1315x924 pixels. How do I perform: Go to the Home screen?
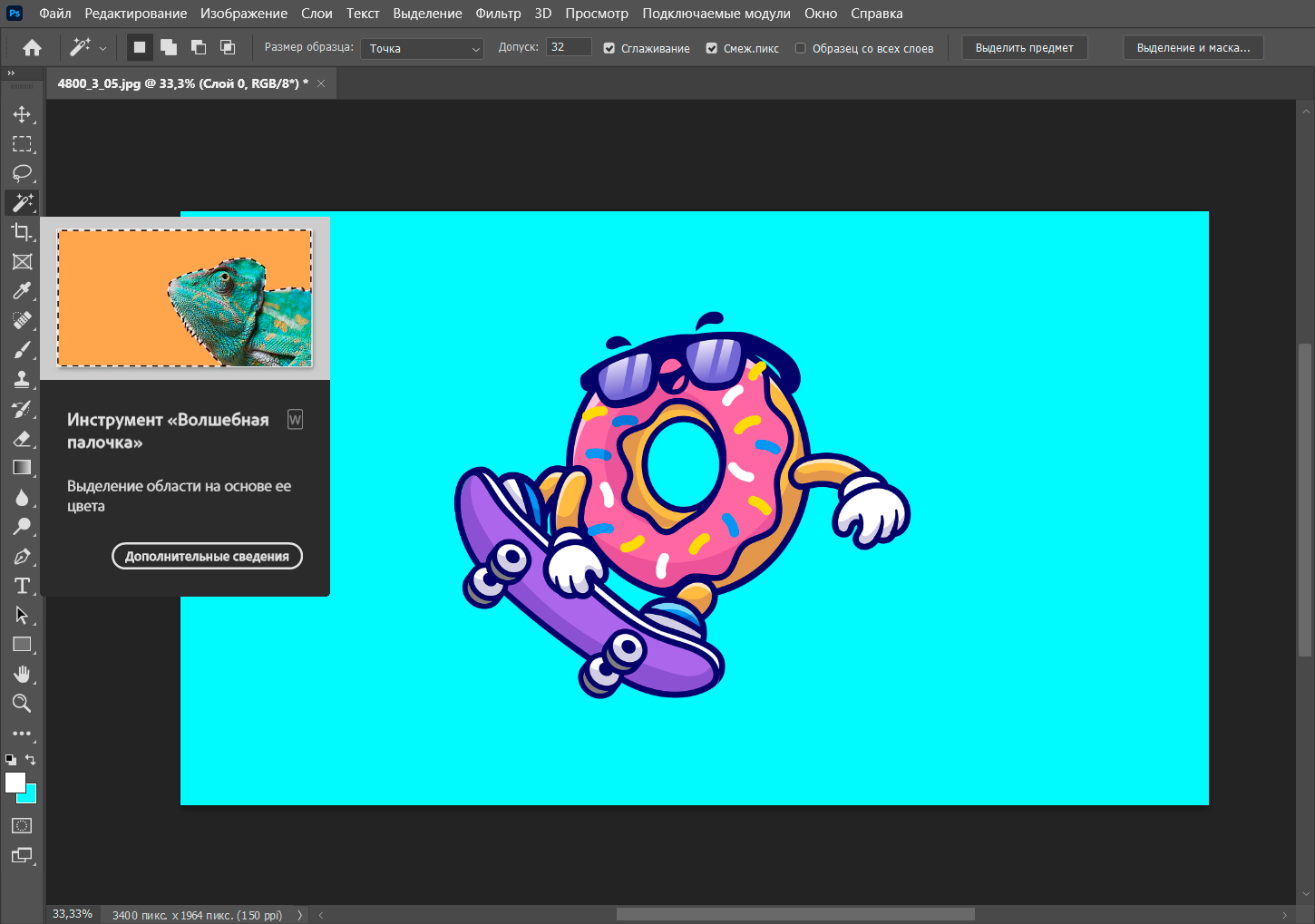pyautogui.click(x=33, y=48)
